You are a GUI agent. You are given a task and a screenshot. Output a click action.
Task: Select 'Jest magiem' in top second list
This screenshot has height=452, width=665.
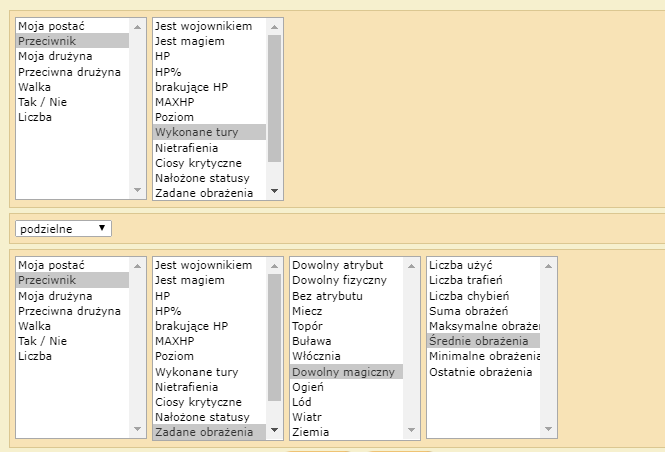[x=210, y=41]
